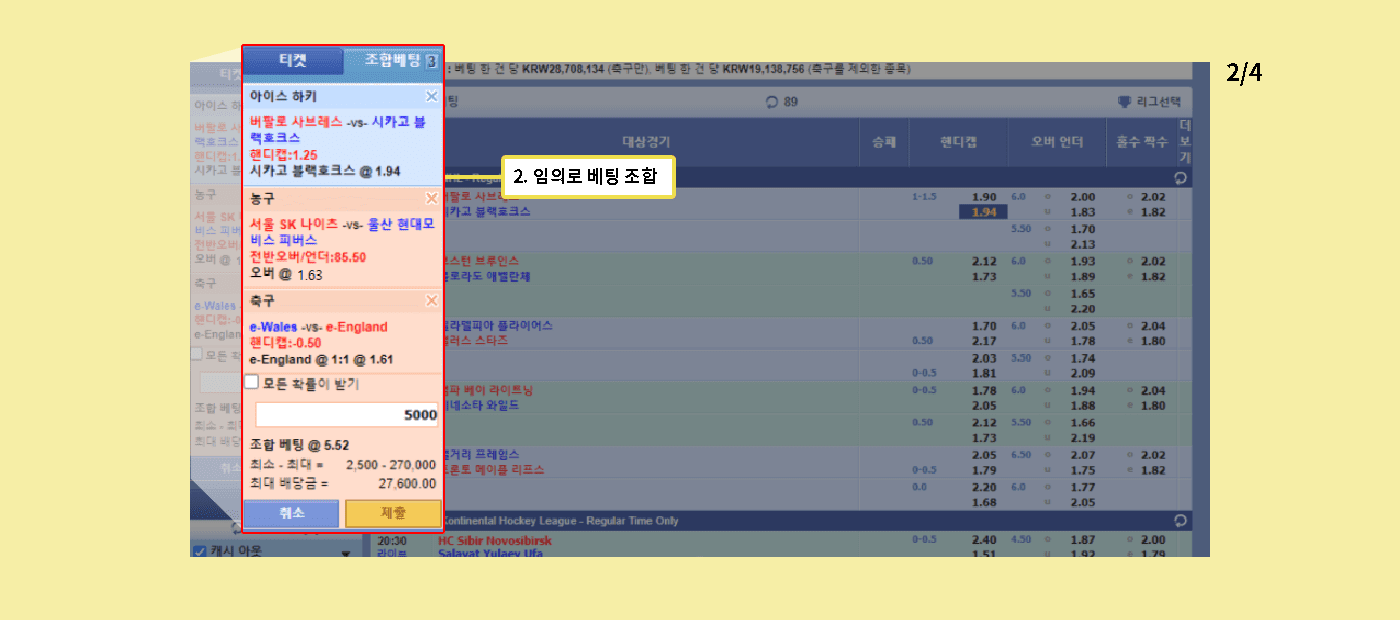Refresh the first league section header

1180,178
